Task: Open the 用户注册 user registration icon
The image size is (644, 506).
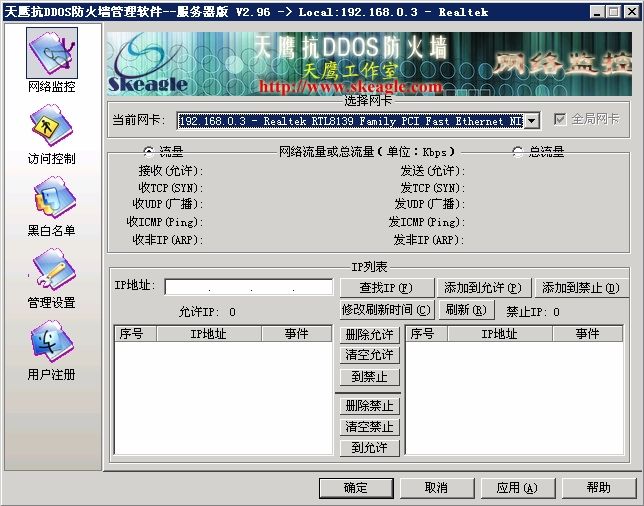Action: point(52,342)
